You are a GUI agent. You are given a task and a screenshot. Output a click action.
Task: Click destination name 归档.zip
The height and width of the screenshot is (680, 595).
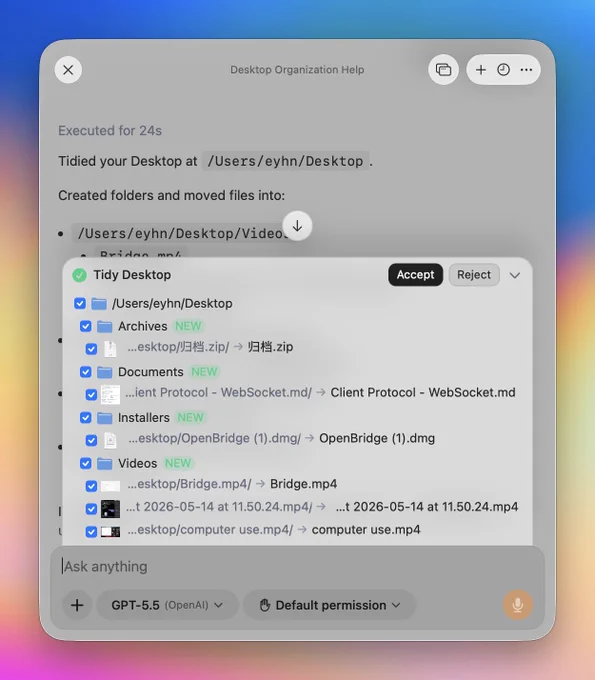click(x=270, y=347)
